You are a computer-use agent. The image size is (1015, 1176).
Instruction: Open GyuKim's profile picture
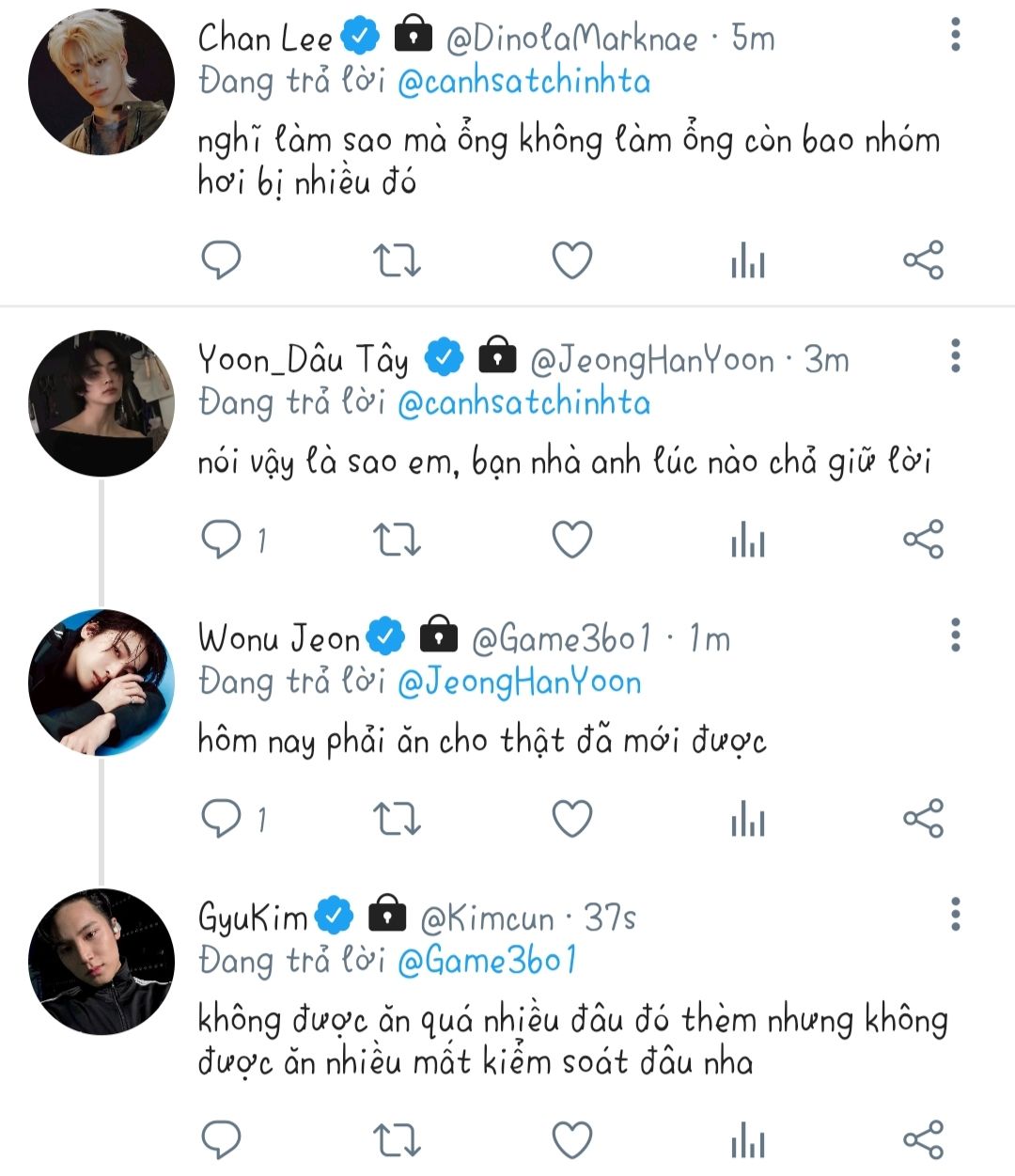(x=101, y=962)
